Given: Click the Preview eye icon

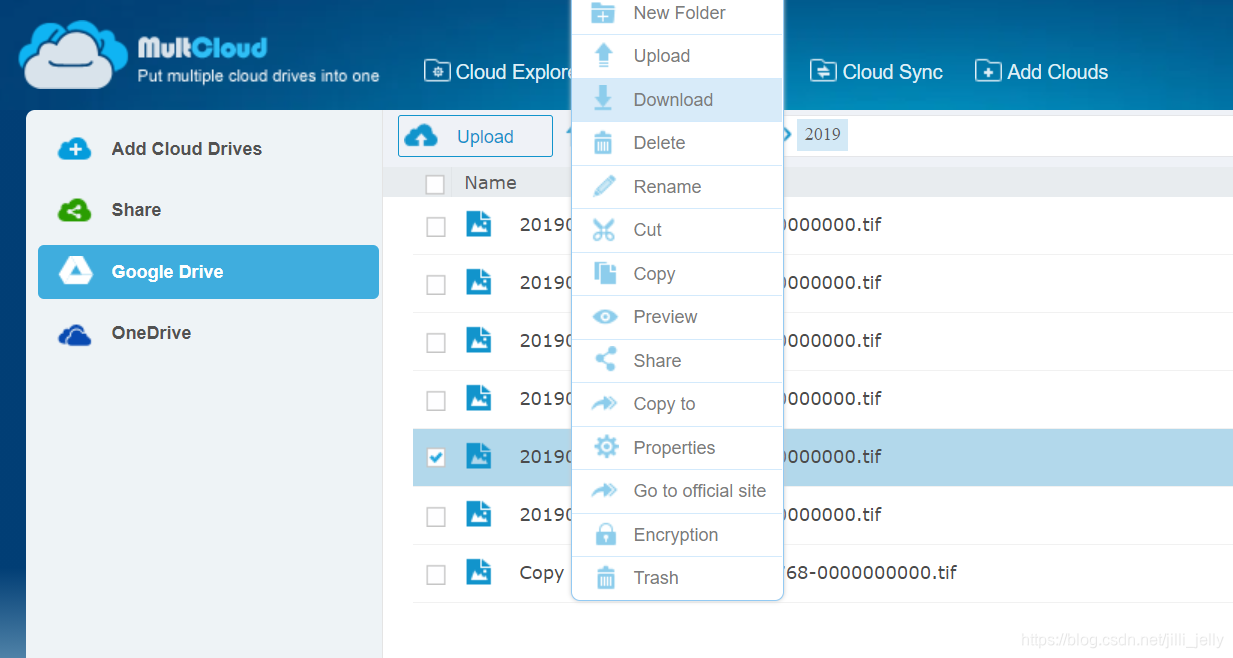Looking at the screenshot, I should click(605, 317).
